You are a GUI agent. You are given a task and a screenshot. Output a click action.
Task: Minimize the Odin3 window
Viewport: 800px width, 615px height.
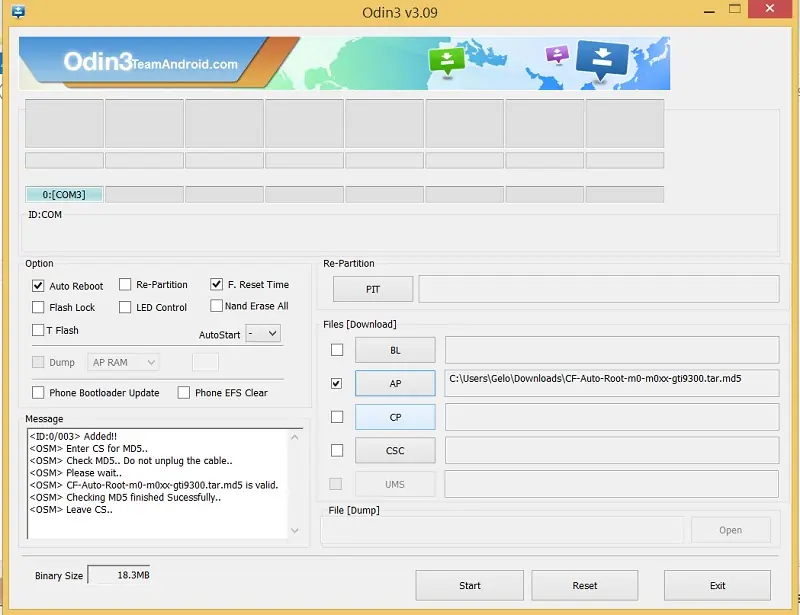(709, 10)
